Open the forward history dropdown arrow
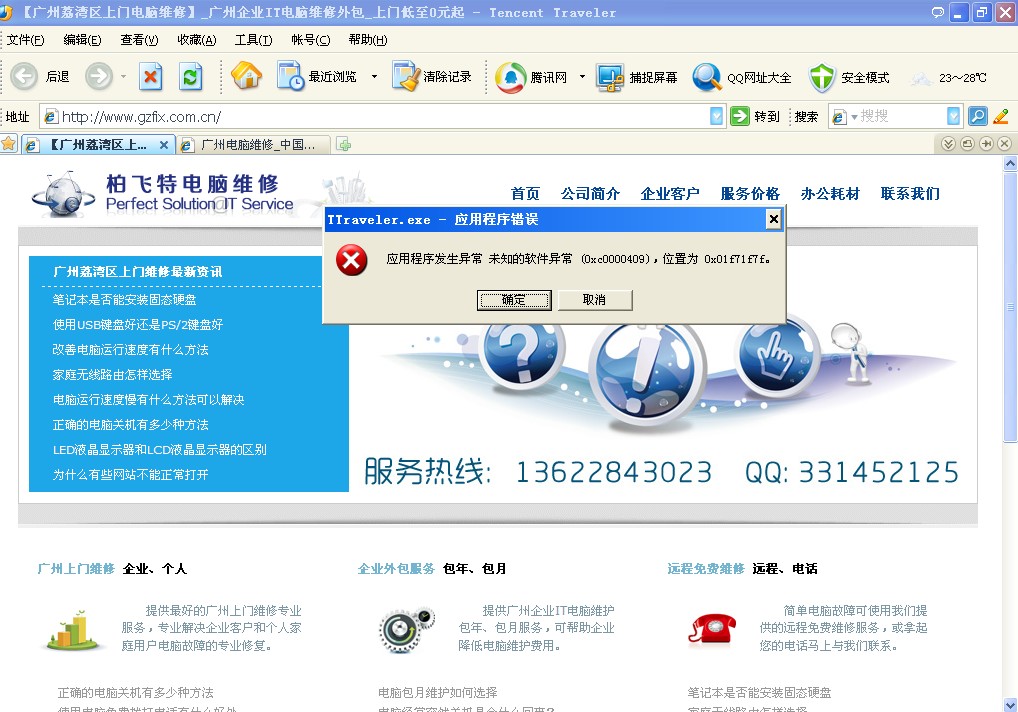The height and width of the screenshot is (712, 1018). (123, 77)
